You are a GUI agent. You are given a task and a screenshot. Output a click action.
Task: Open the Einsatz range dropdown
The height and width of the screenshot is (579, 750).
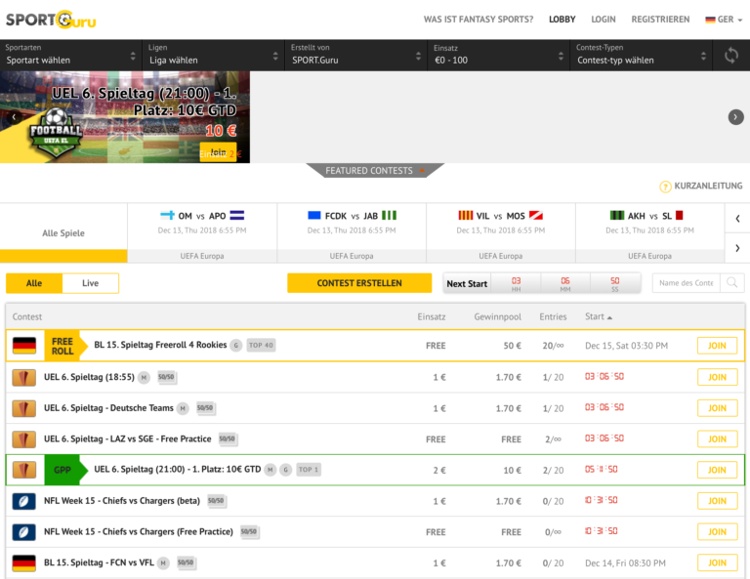[498, 56]
